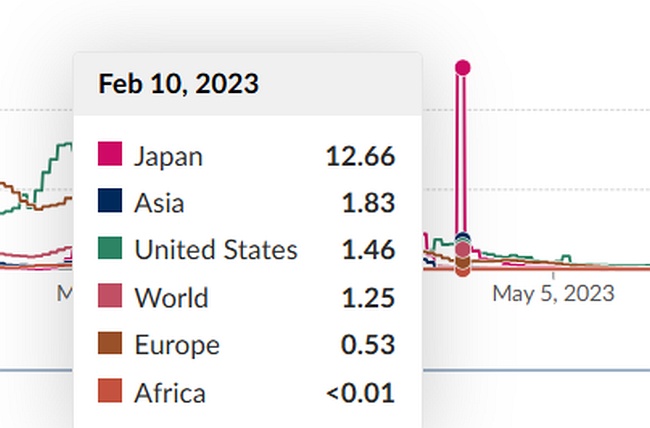
Task: Click the navy Asia color swatch
Action: 110,202
